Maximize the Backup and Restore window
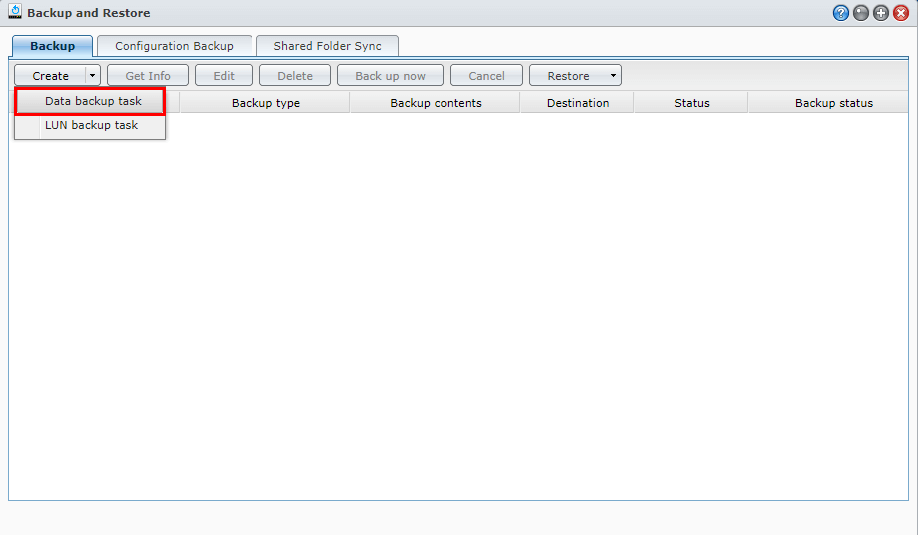The image size is (918, 535). pyautogui.click(x=881, y=13)
